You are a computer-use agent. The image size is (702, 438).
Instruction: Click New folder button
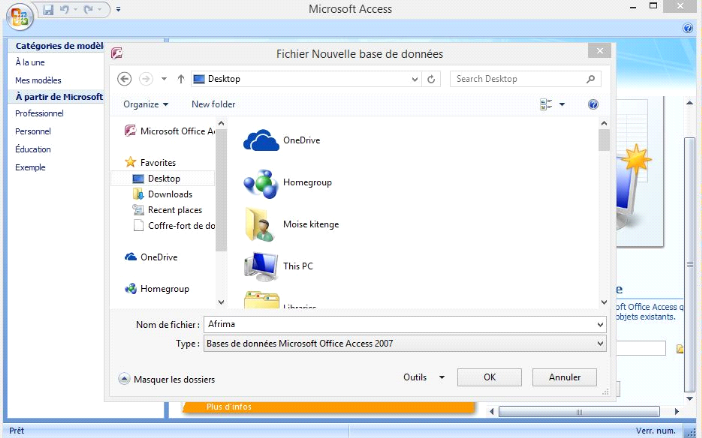click(213, 104)
